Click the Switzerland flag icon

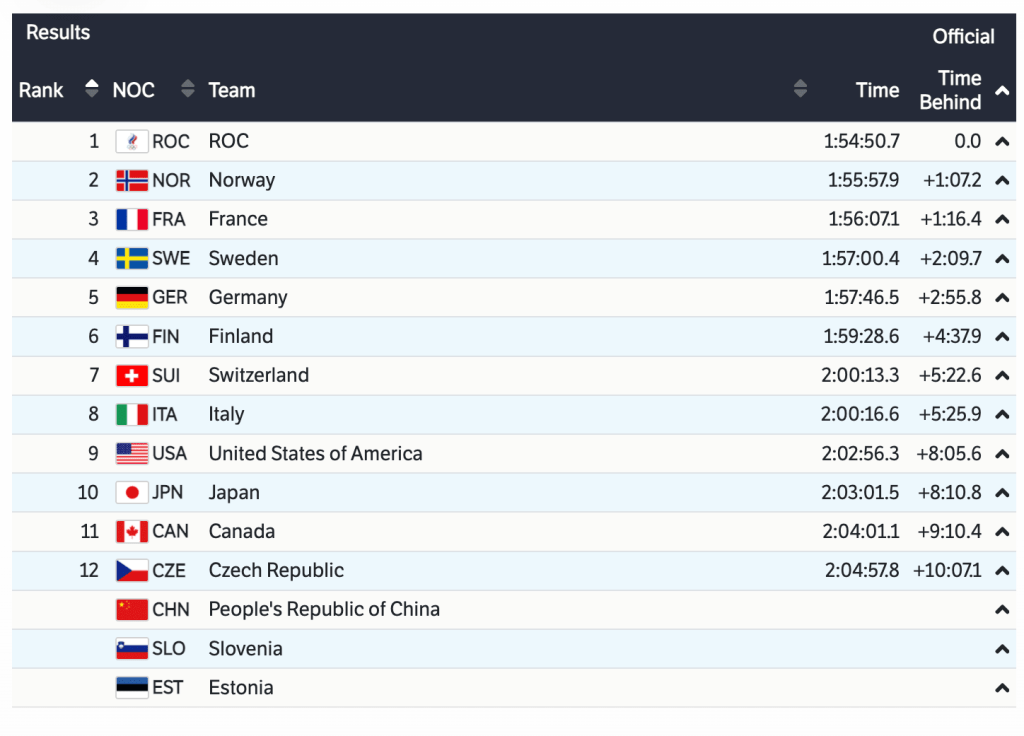pos(132,376)
